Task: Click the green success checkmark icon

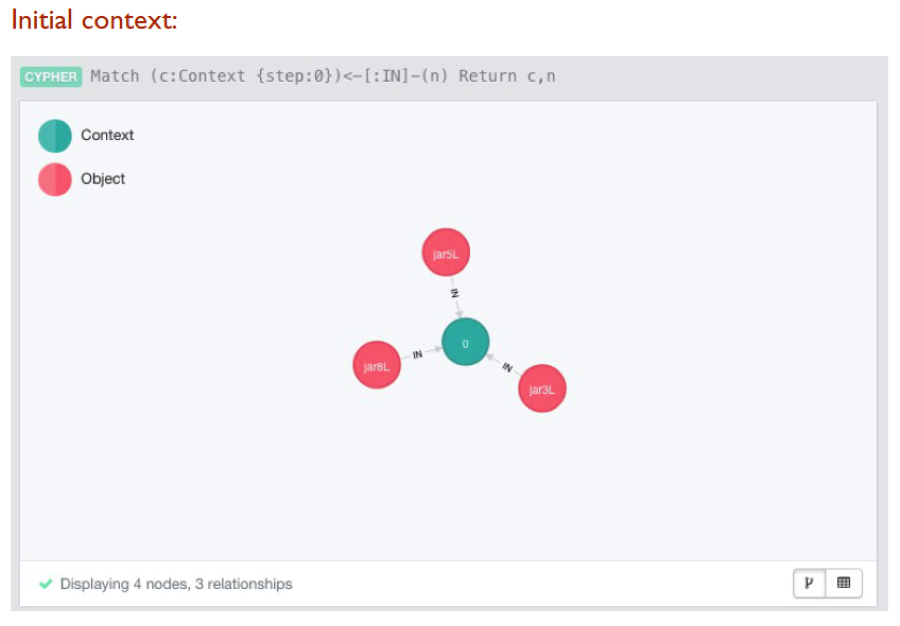Action: click(x=45, y=584)
